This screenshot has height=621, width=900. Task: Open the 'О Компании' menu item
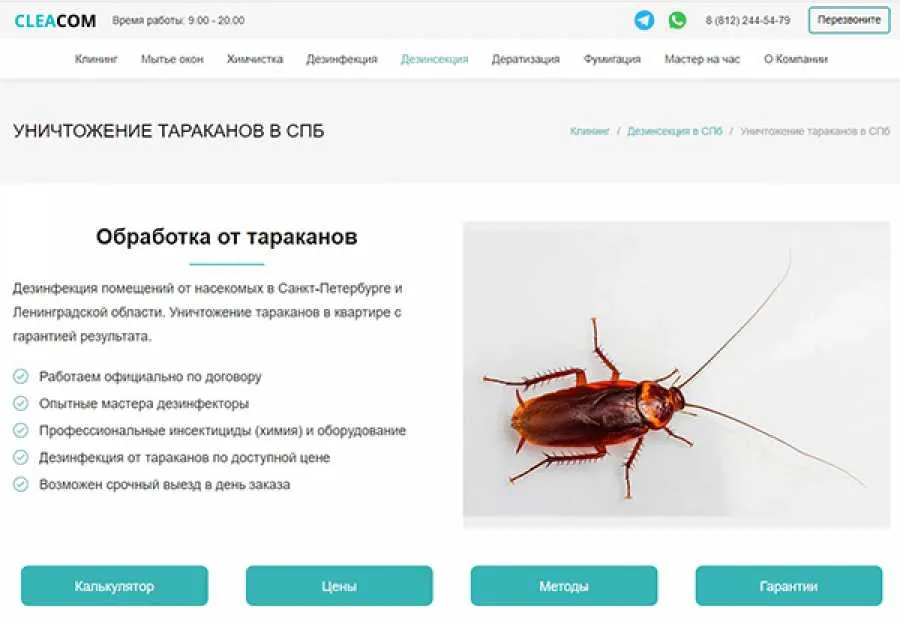[x=796, y=59]
